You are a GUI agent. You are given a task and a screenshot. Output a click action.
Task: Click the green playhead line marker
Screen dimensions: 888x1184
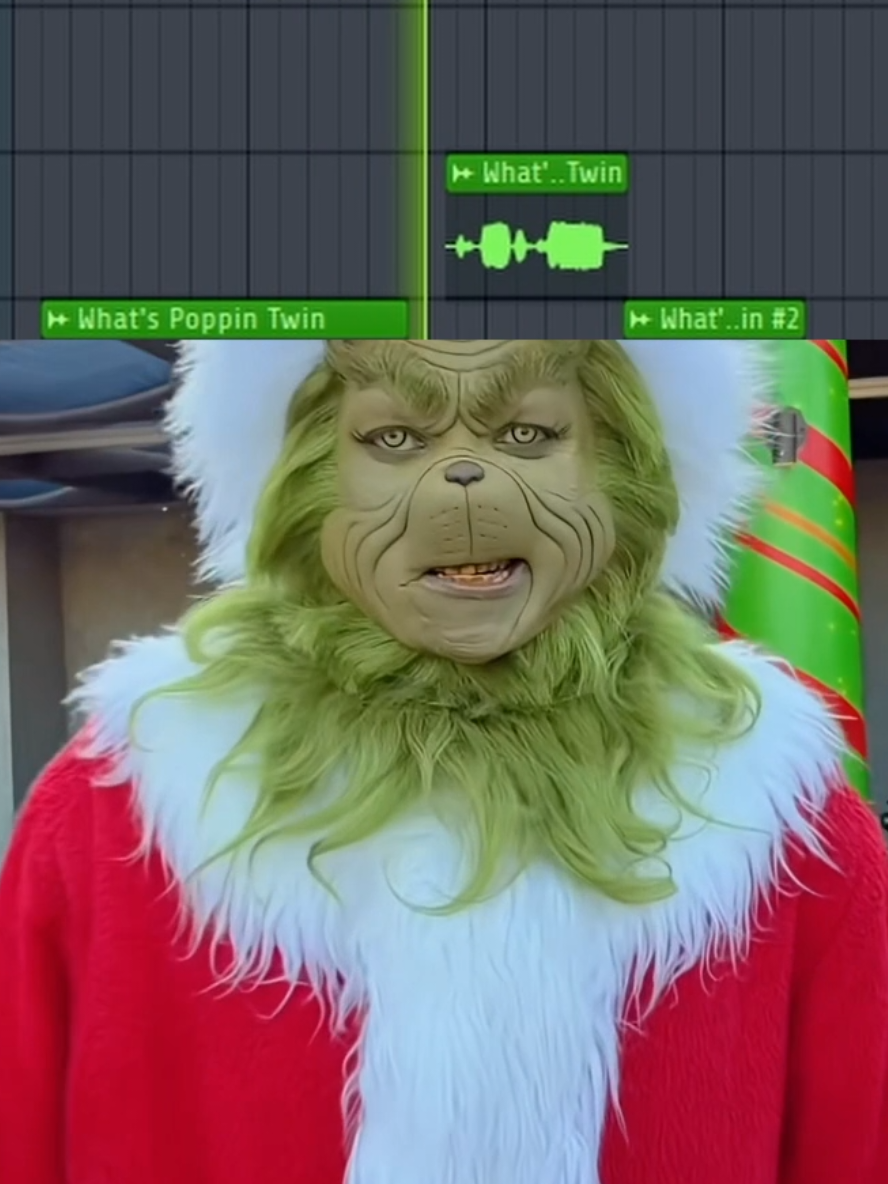(425, 169)
